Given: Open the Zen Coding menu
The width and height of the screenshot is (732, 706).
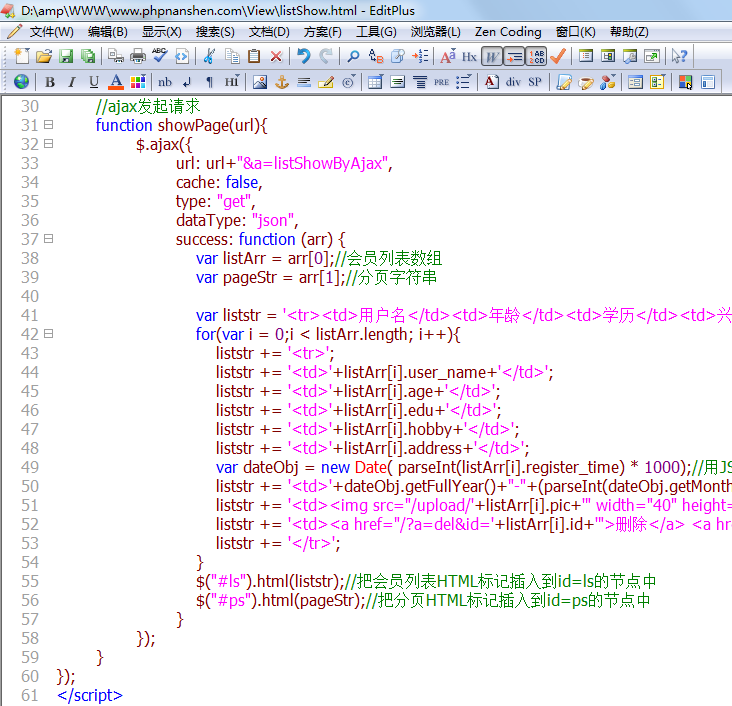Looking at the screenshot, I should point(508,32).
